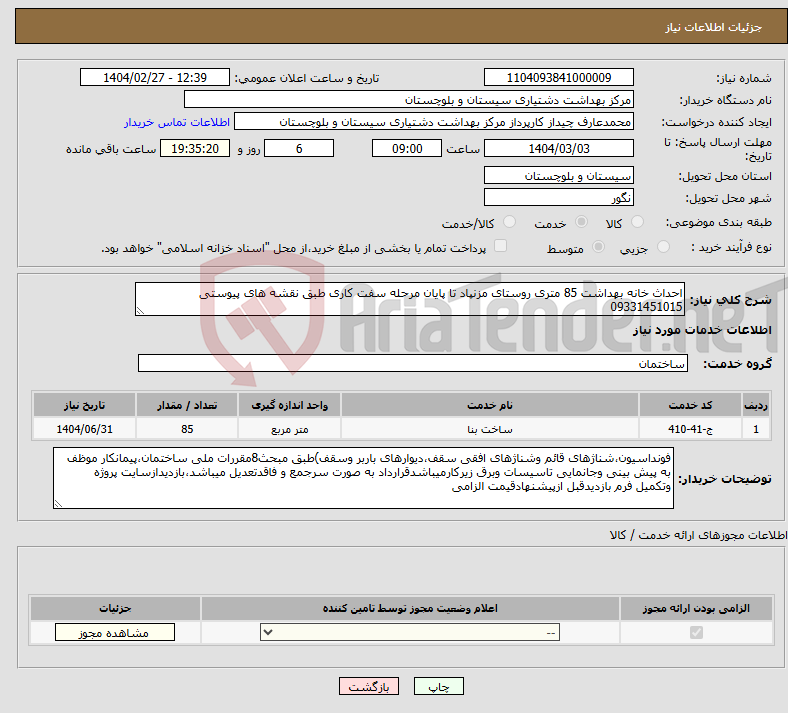Select the خدمت radio button

pyautogui.click(x=581, y=222)
